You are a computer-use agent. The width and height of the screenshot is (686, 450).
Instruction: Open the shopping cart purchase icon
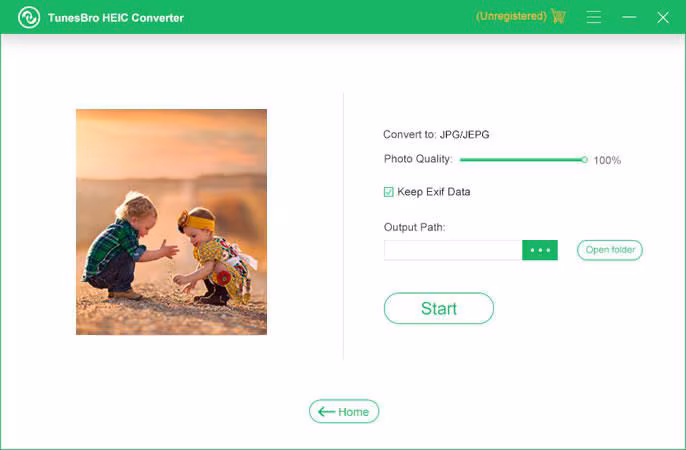point(559,16)
